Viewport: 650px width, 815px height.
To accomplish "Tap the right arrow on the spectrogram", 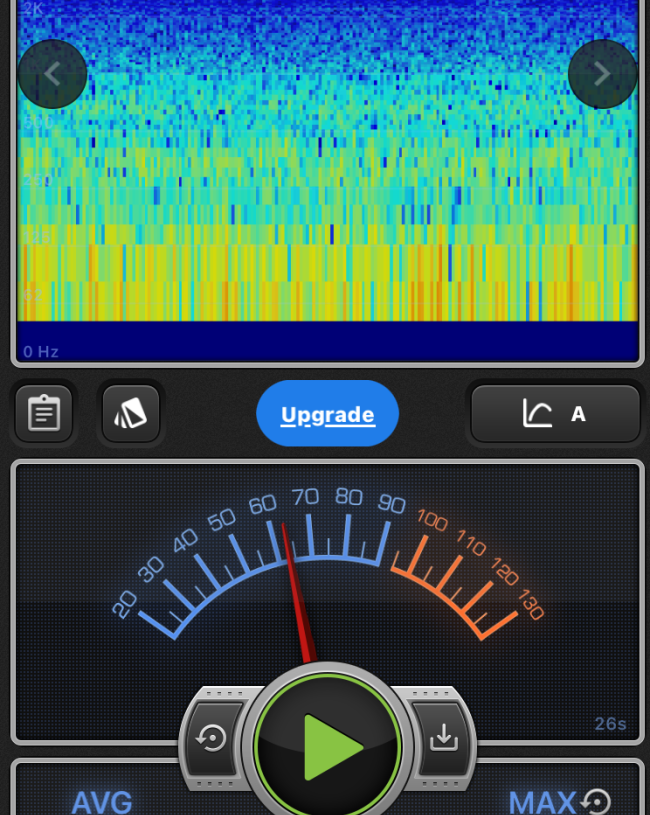I will [x=602, y=74].
